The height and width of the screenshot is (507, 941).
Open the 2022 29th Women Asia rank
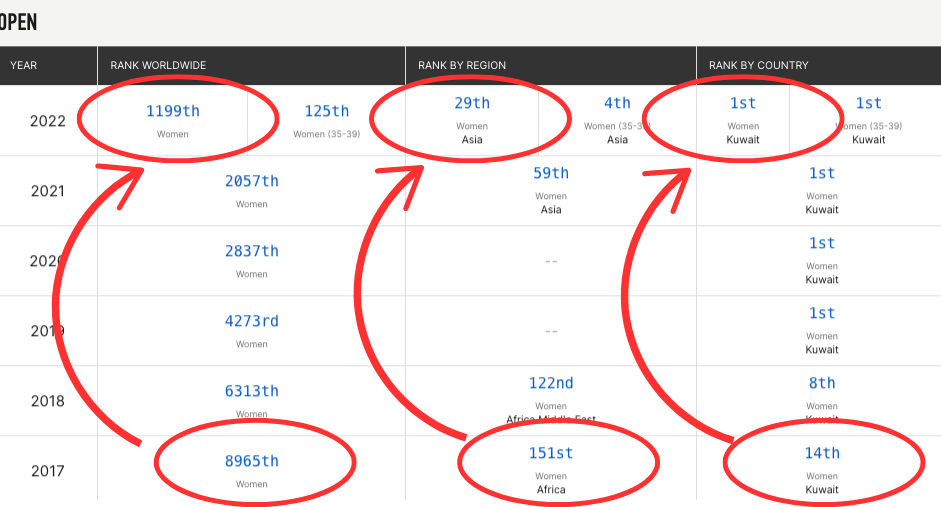(472, 103)
